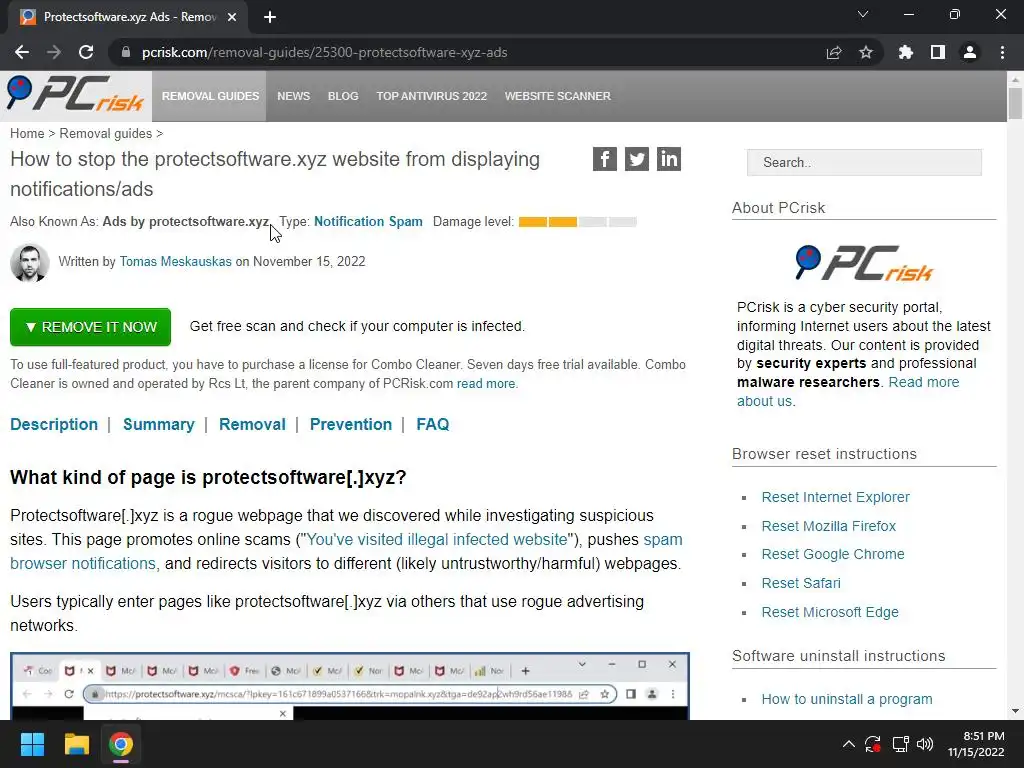Click the Notification Spam type link
The width and height of the screenshot is (1024, 768).
[x=368, y=221]
